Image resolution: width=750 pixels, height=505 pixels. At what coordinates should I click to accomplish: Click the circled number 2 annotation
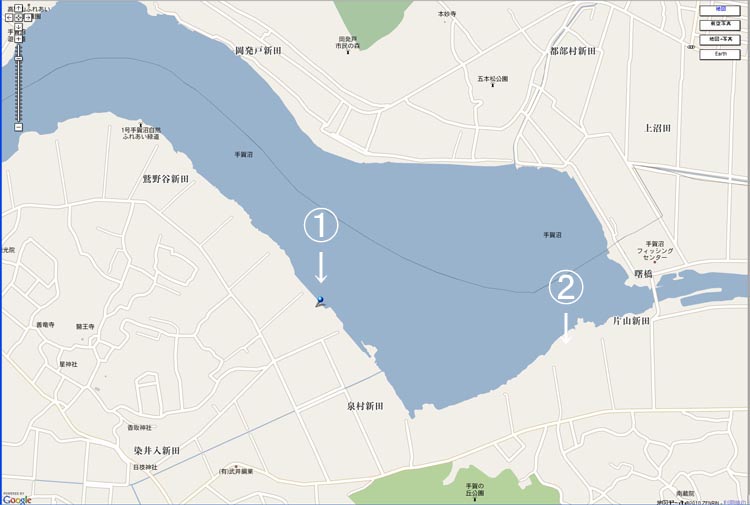[x=566, y=288]
